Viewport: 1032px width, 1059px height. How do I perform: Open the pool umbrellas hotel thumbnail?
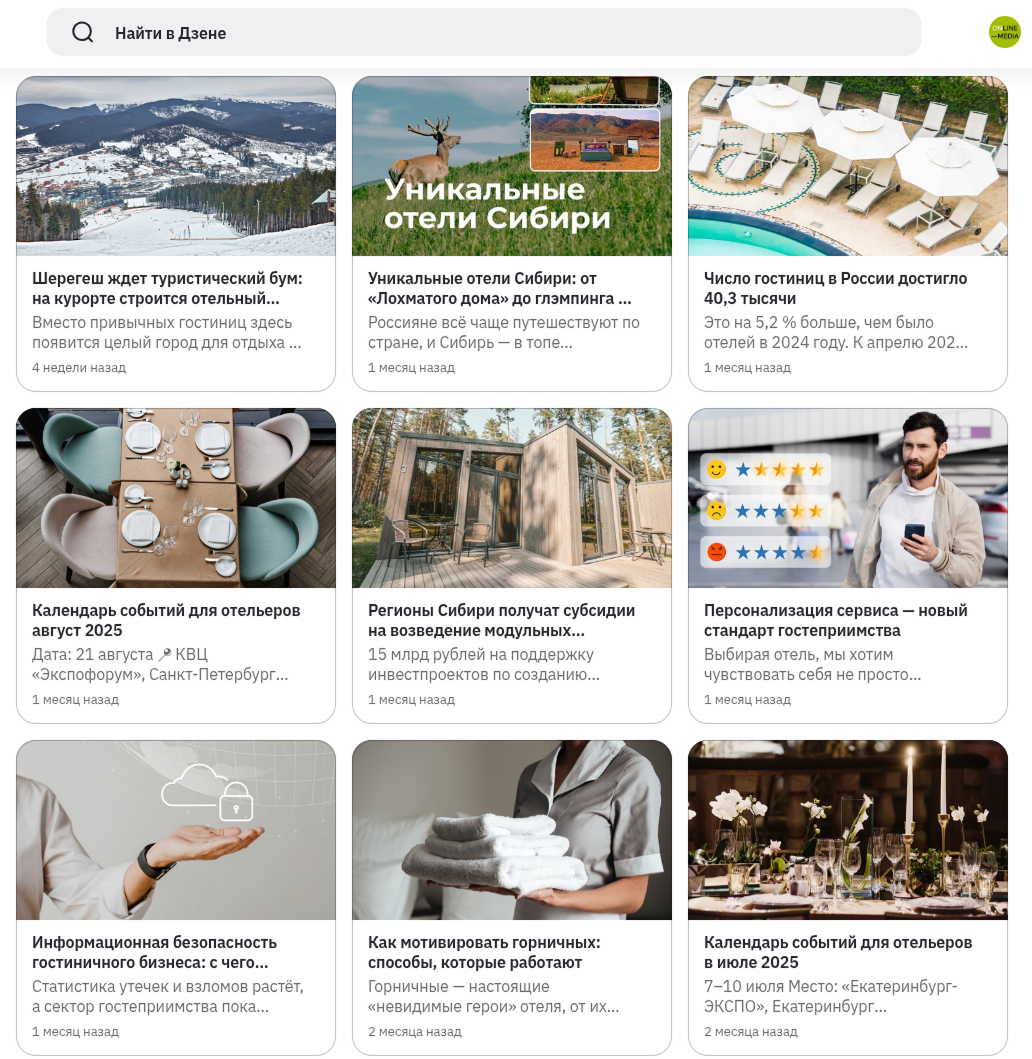[x=848, y=166]
